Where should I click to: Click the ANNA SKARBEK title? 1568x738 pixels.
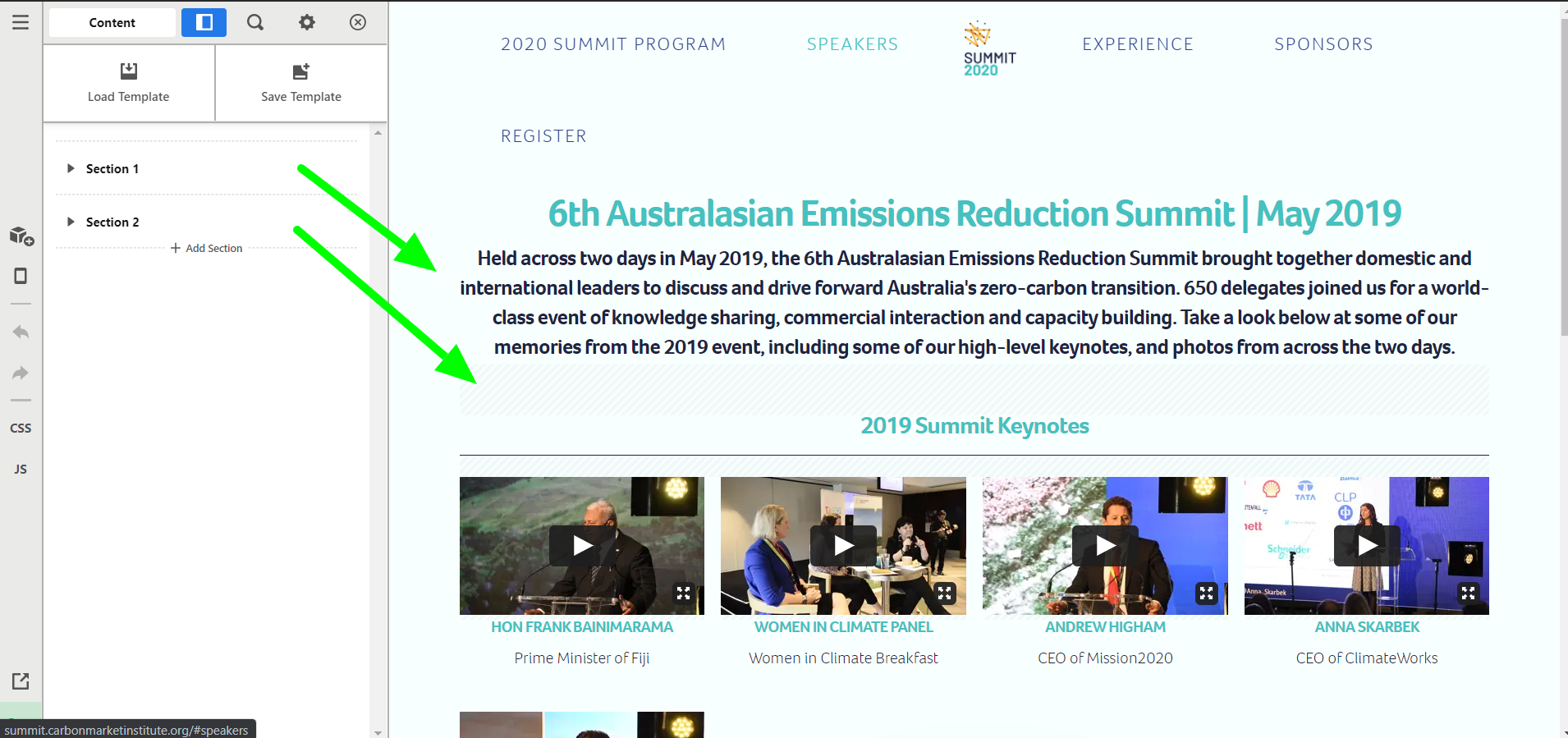pyautogui.click(x=1367, y=627)
